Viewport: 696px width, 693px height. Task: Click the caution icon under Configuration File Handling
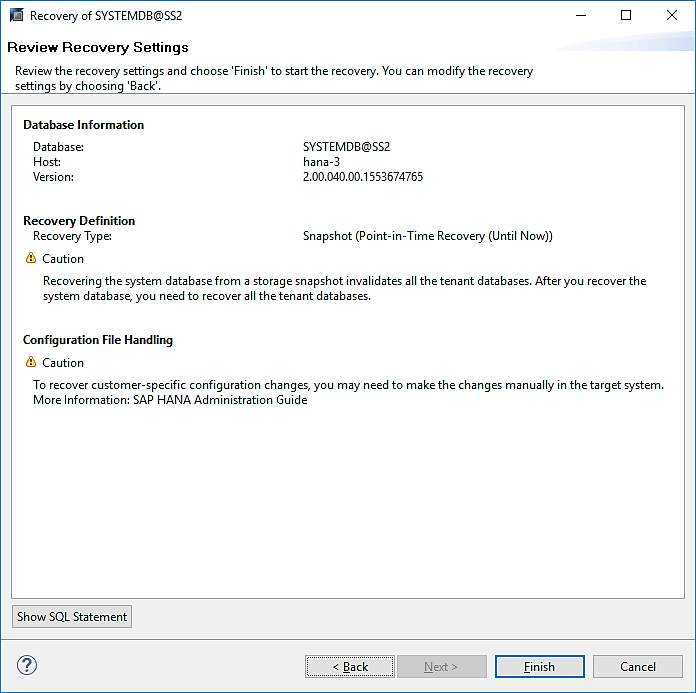point(30,362)
